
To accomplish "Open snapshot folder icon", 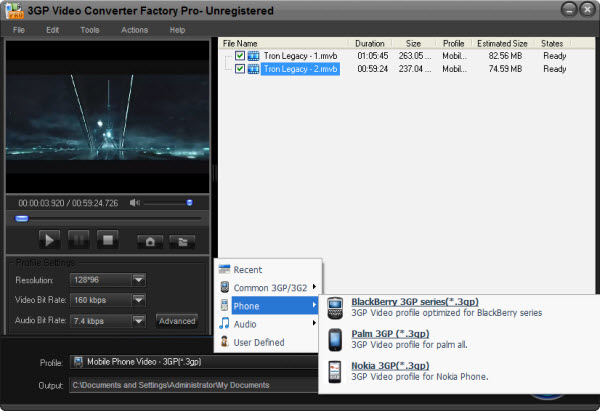I will [182, 241].
